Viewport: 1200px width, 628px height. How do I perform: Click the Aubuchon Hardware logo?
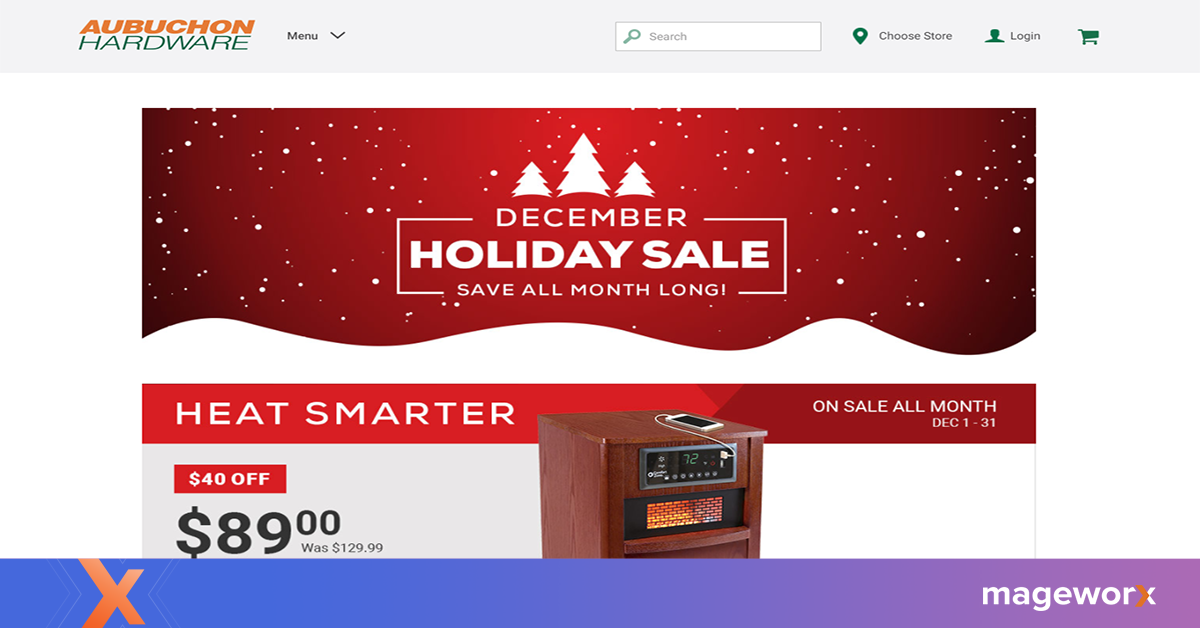167,35
